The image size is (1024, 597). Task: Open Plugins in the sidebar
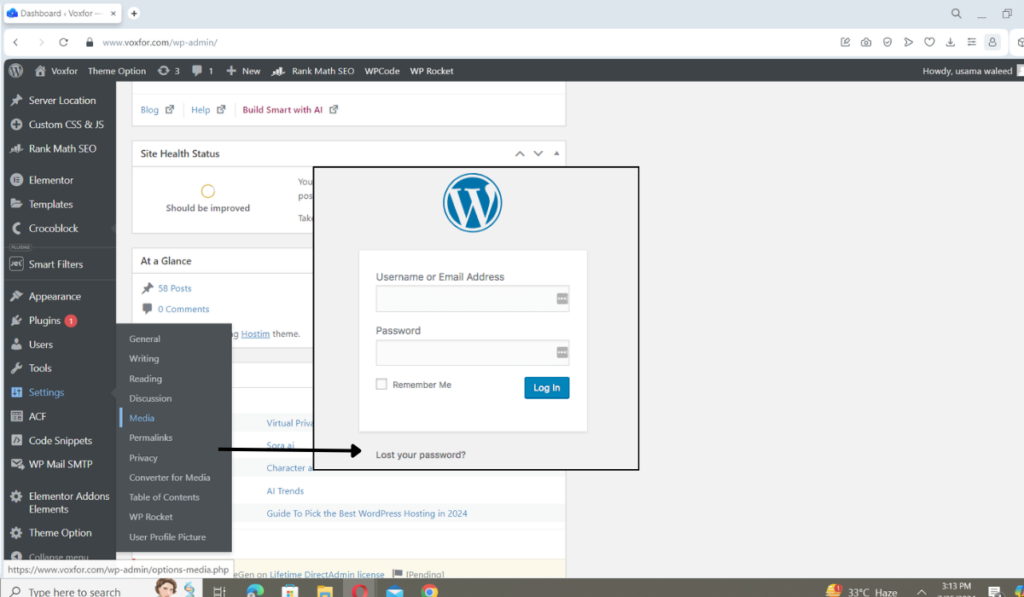pos(45,321)
